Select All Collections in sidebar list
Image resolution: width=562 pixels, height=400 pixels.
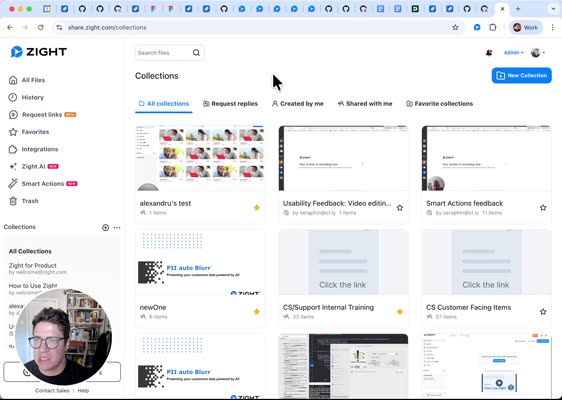coord(30,251)
